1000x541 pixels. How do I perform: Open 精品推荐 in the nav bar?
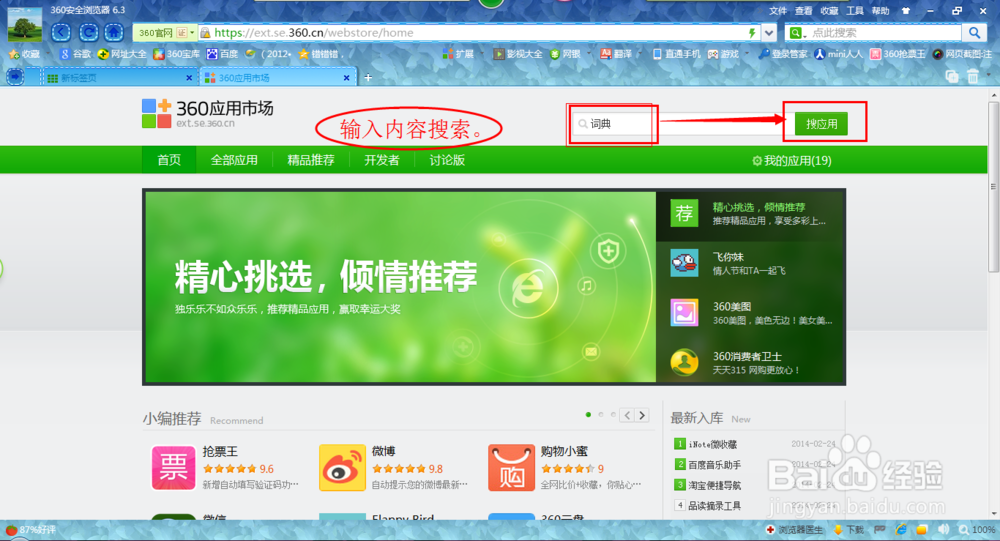coord(311,160)
